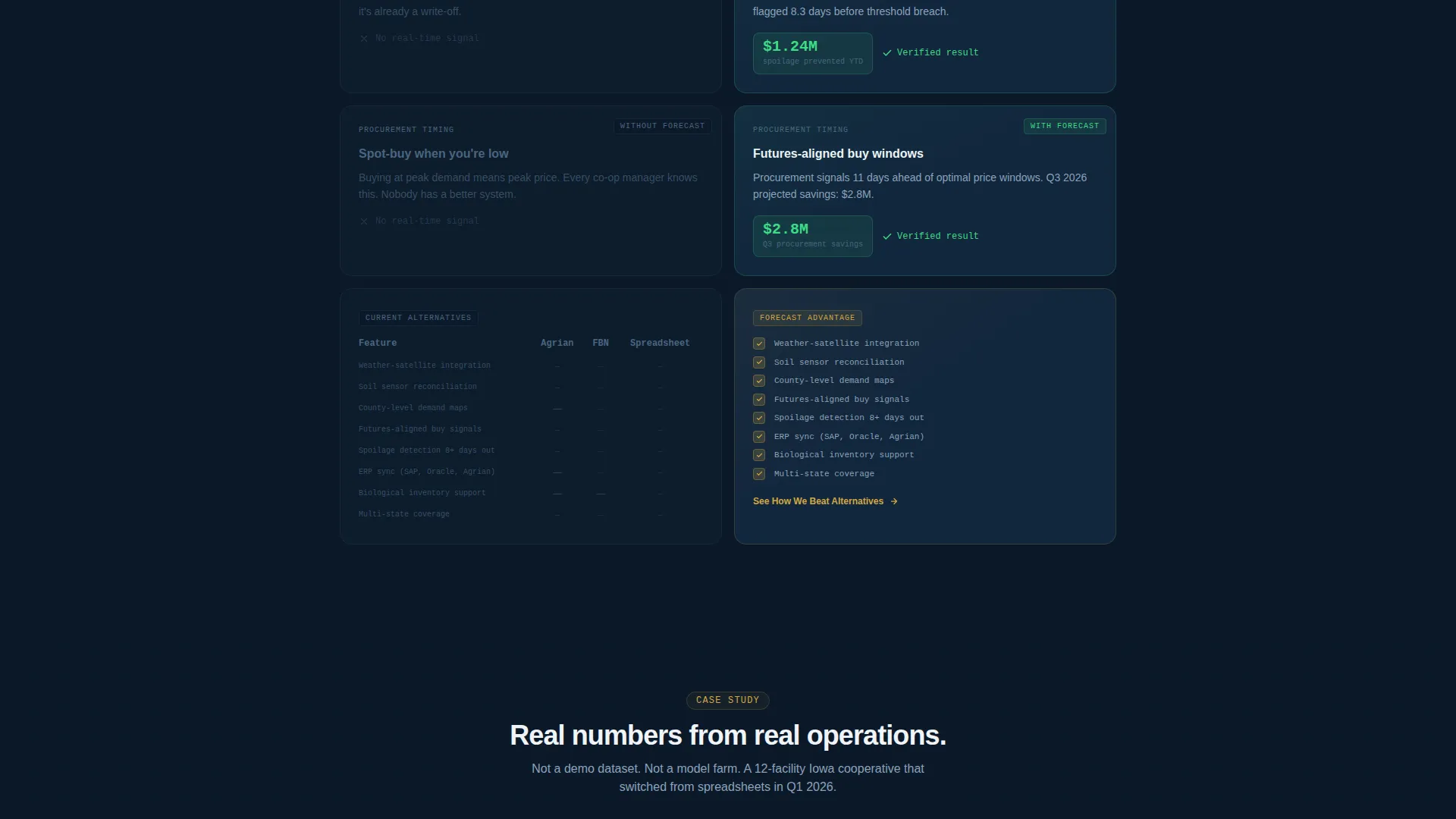Tick the Soil sensor reconciliation checkbox

(x=759, y=362)
